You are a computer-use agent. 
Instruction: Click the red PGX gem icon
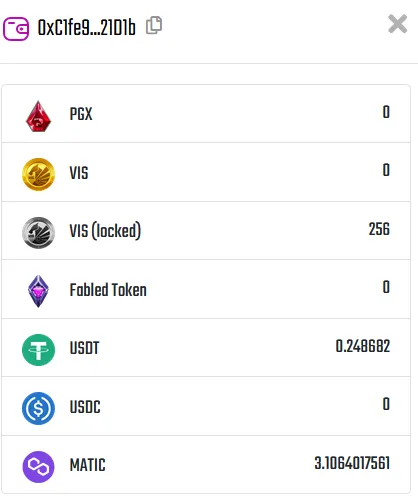pyautogui.click(x=38, y=116)
